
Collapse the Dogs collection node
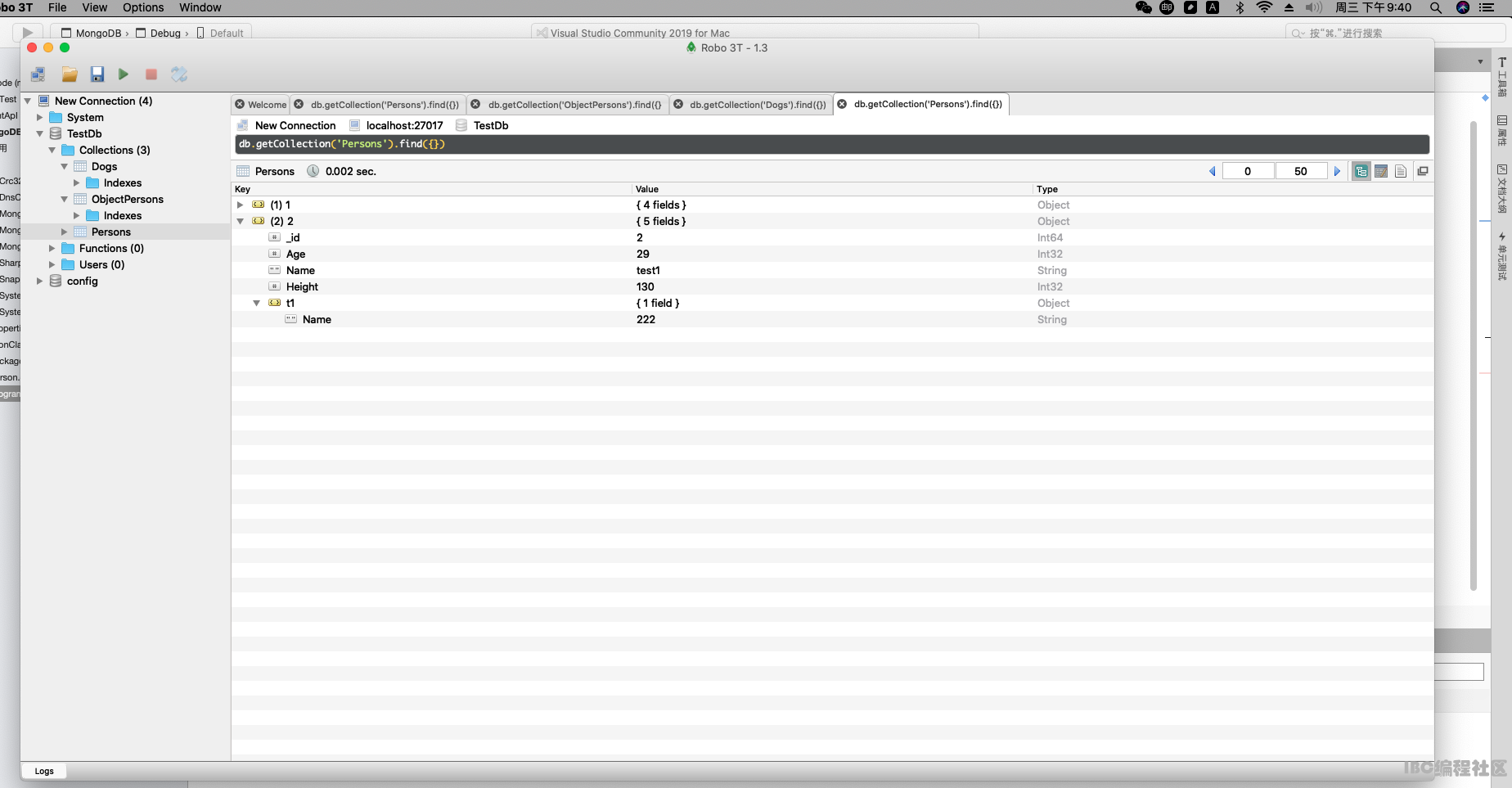(64, 166)
